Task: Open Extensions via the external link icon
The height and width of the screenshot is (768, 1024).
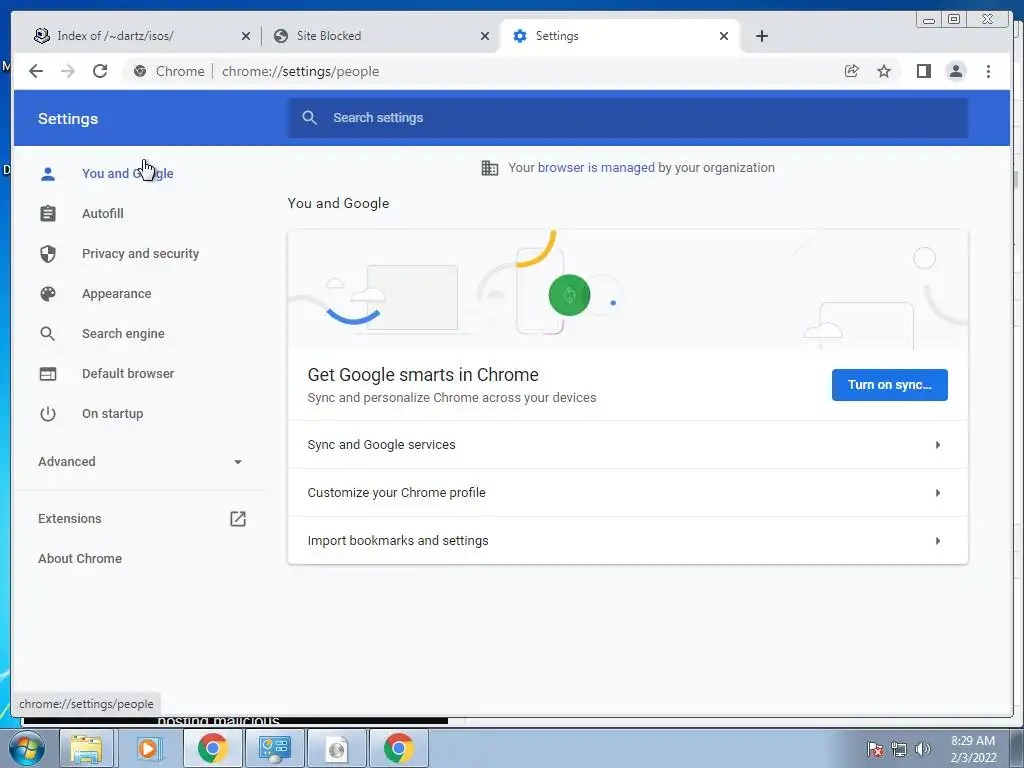Action: (x=238, y=519)
